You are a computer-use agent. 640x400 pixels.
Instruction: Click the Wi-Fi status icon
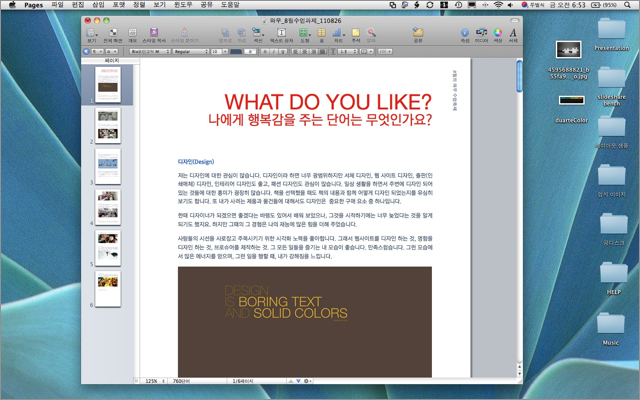[498, 5]
